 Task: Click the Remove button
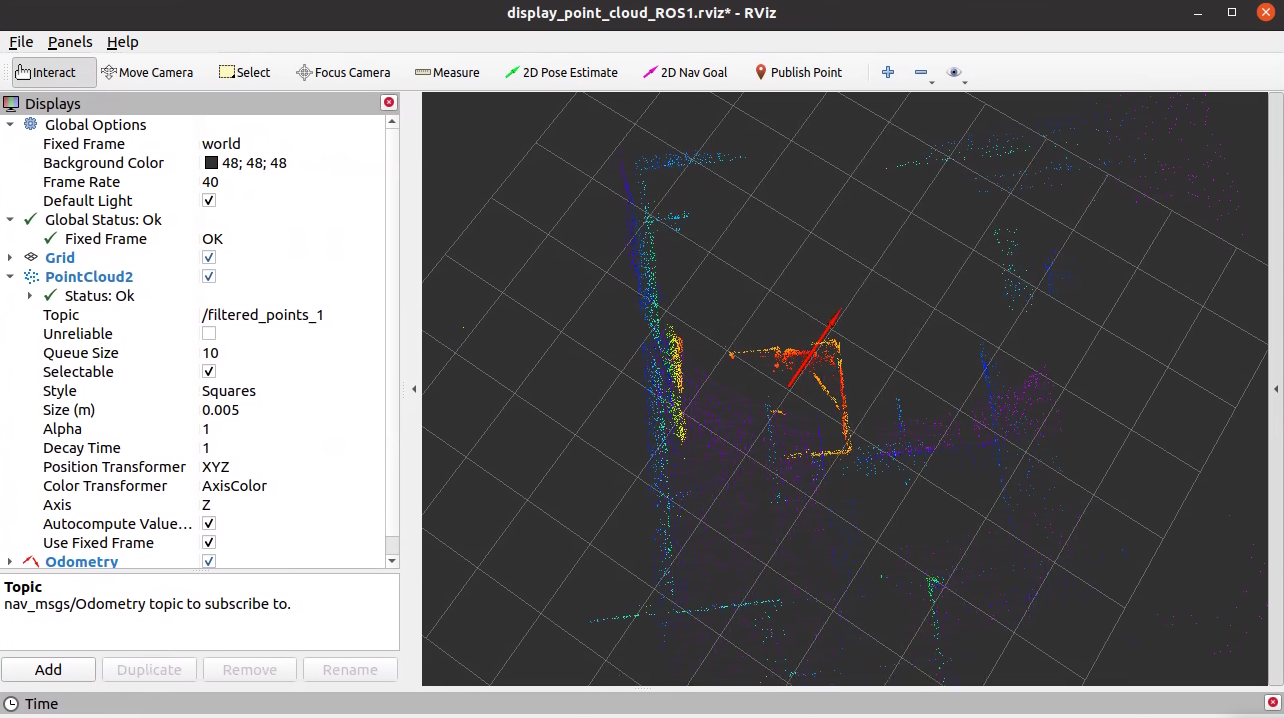point(250,670)
